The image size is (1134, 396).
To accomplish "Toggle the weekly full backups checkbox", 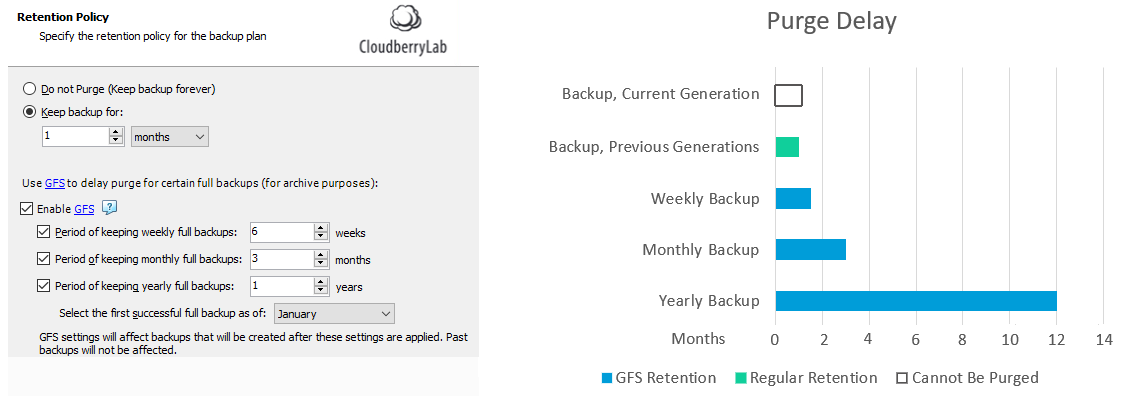I will pyautogui.click(x=43, y=232).
